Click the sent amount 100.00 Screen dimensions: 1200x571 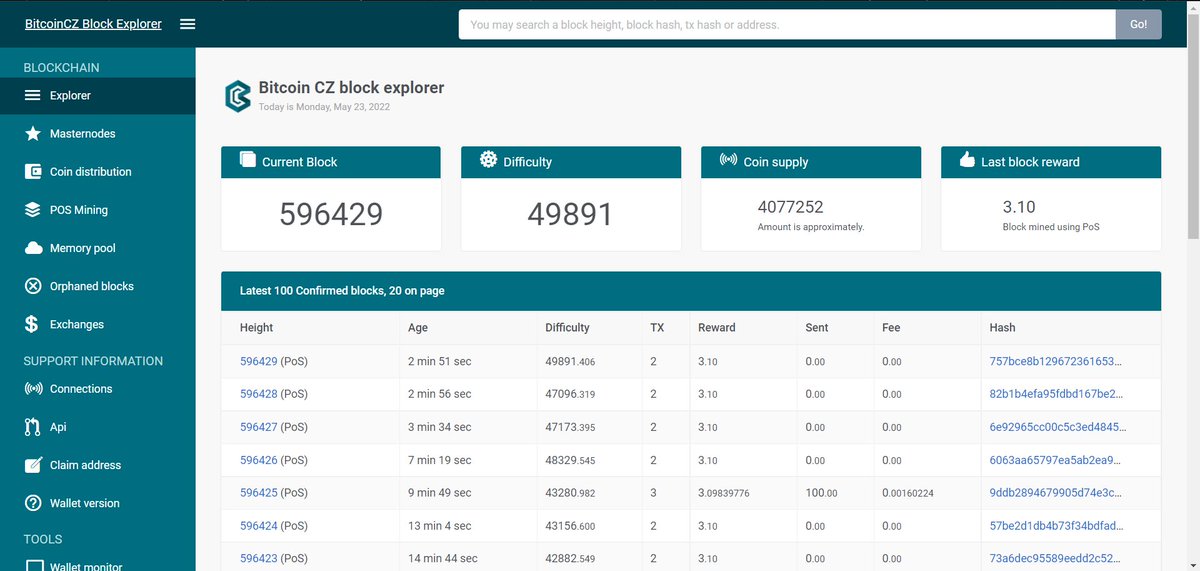click(821, 493)
